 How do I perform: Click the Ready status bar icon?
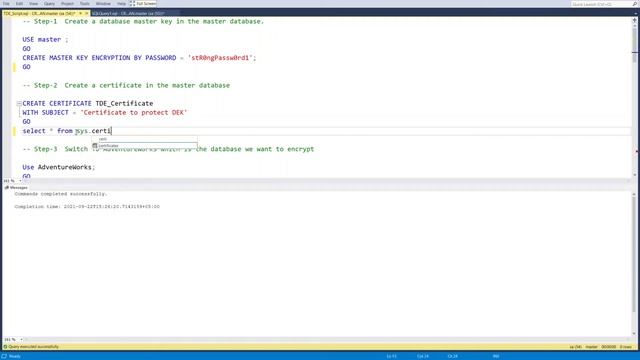(x=4, y=356)
